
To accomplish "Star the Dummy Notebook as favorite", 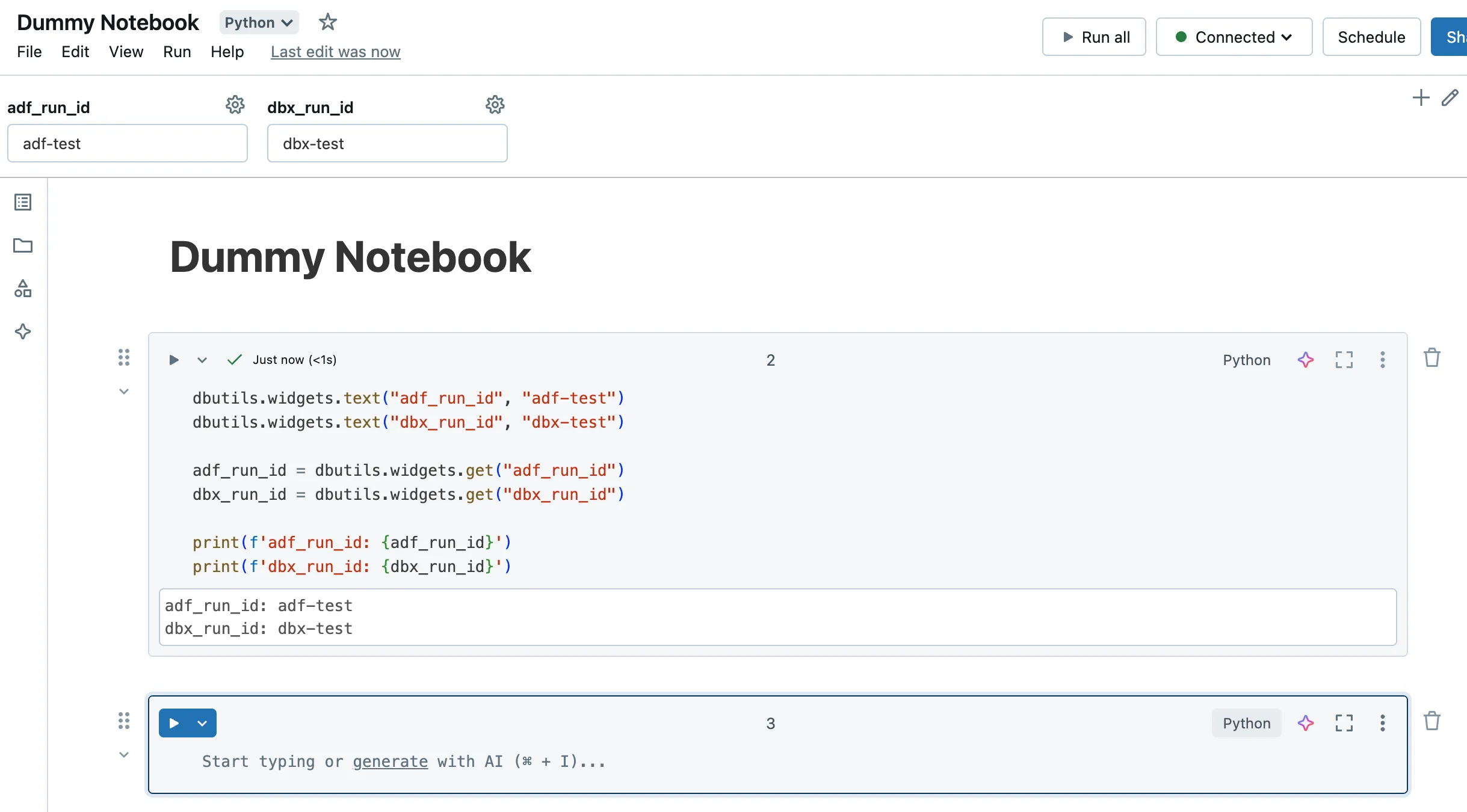I will point(327,22).
